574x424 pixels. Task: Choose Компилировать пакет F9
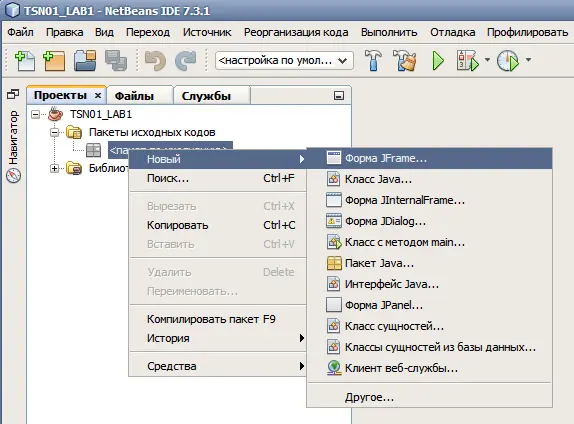(218, 319)
